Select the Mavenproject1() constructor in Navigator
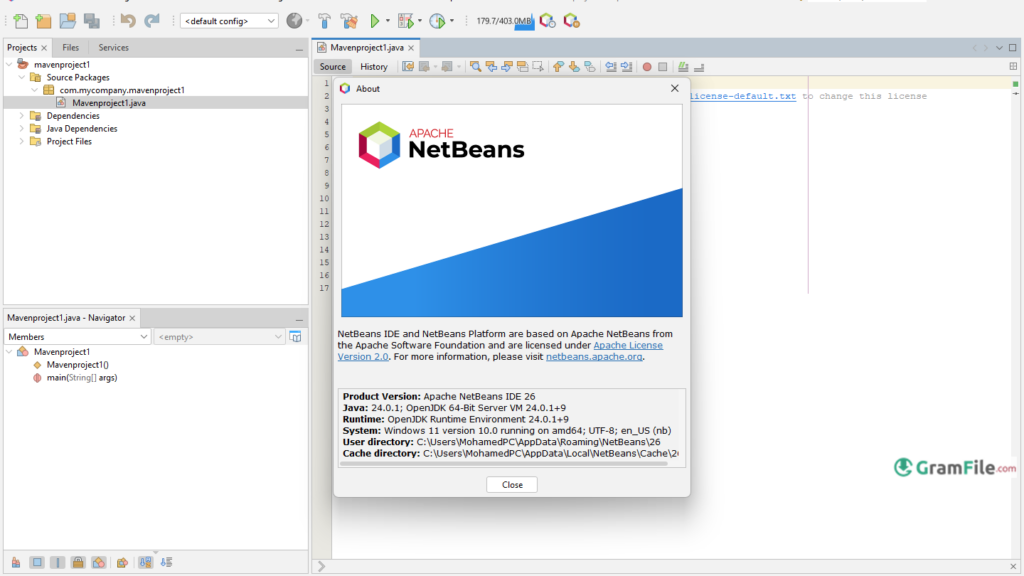1024x576 pixels. 78,365
